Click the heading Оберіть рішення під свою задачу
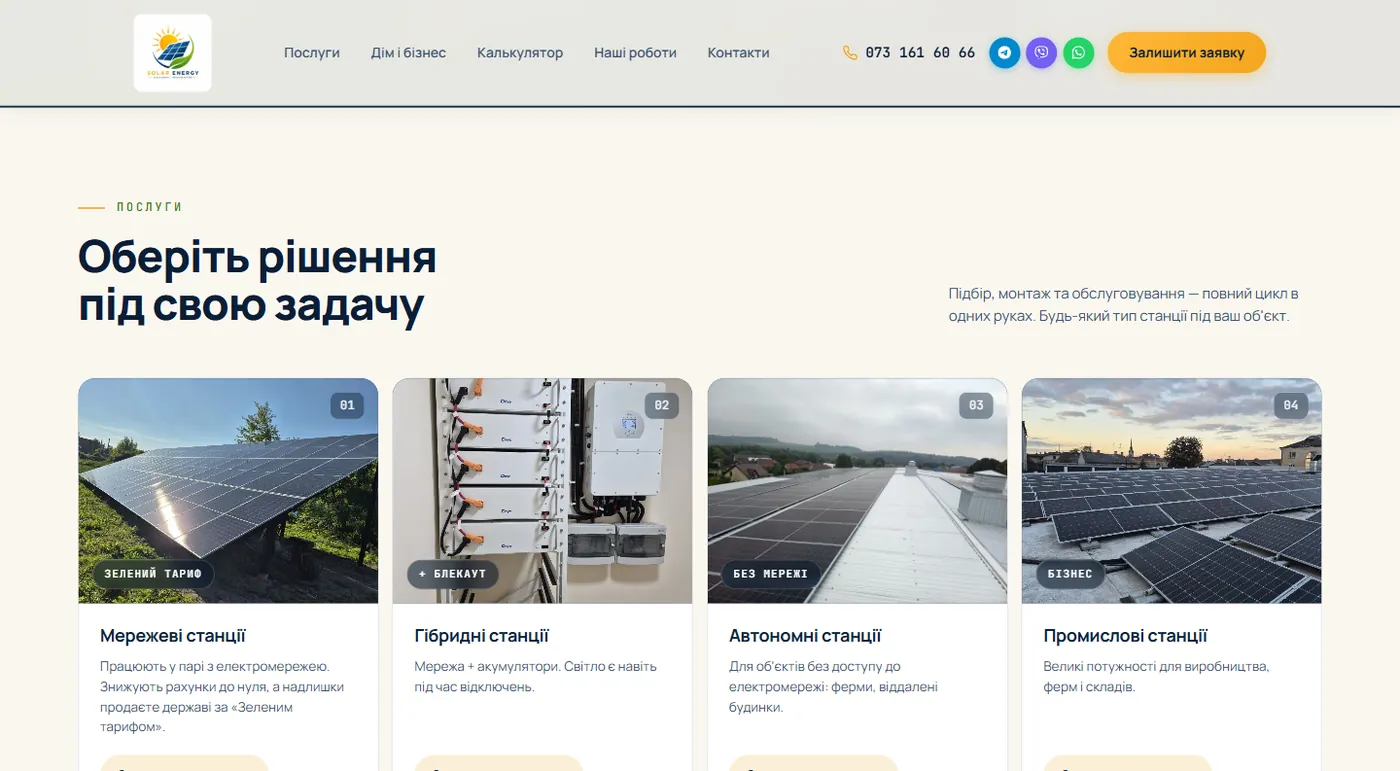Viewport: 1400px width, 771px height. (x=257, y=281)
